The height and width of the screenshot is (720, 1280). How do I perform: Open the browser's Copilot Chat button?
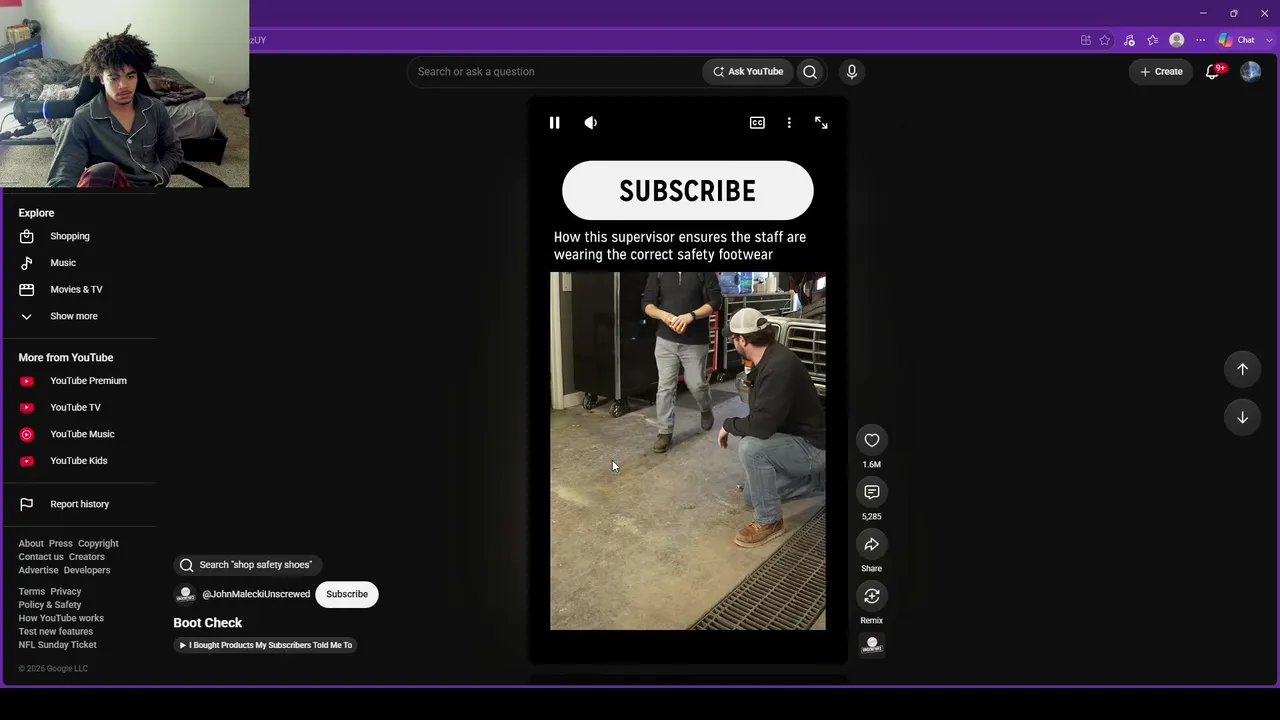[1237, 40]
